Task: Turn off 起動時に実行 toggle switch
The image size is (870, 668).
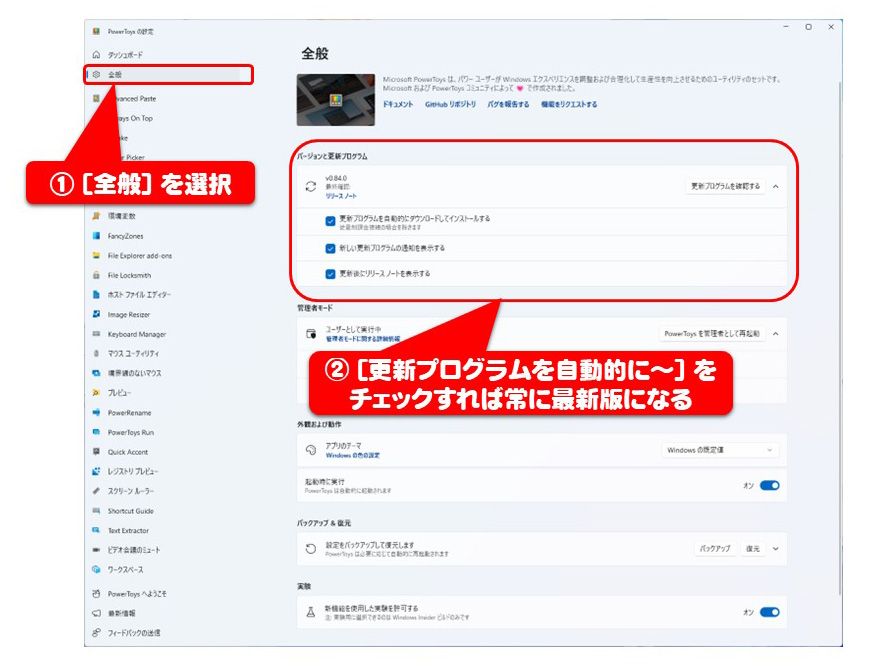Action: 770,485
